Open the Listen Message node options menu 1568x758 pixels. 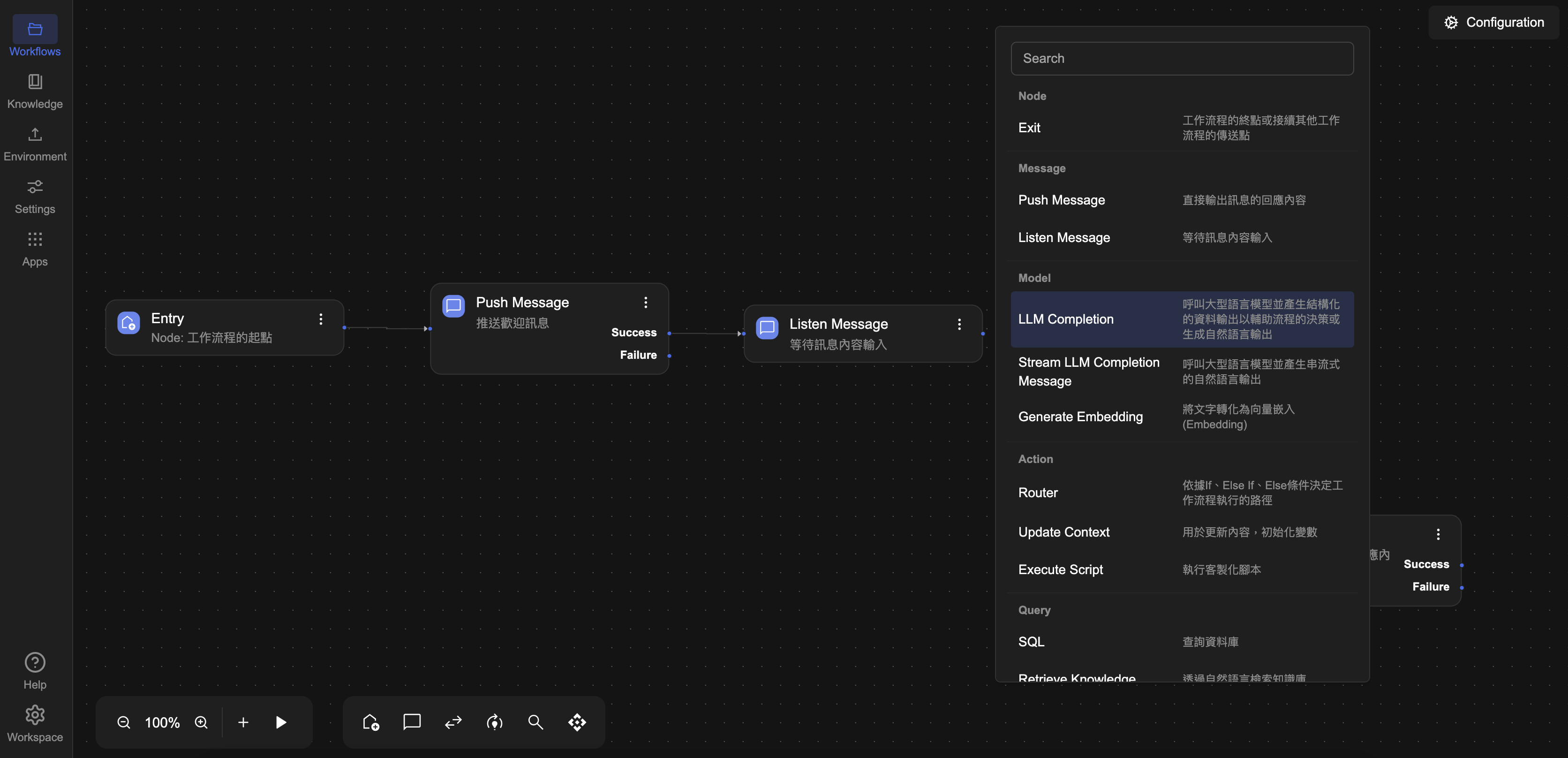pyautogui.click(x=959, y=325)
